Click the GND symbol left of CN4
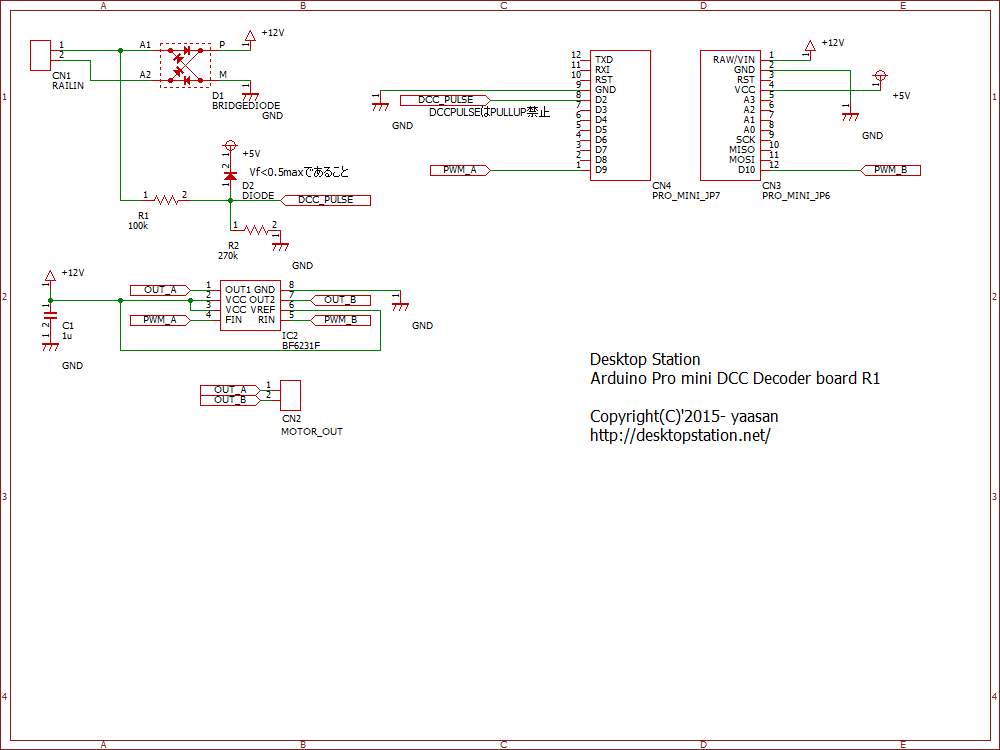 (380, 107)
